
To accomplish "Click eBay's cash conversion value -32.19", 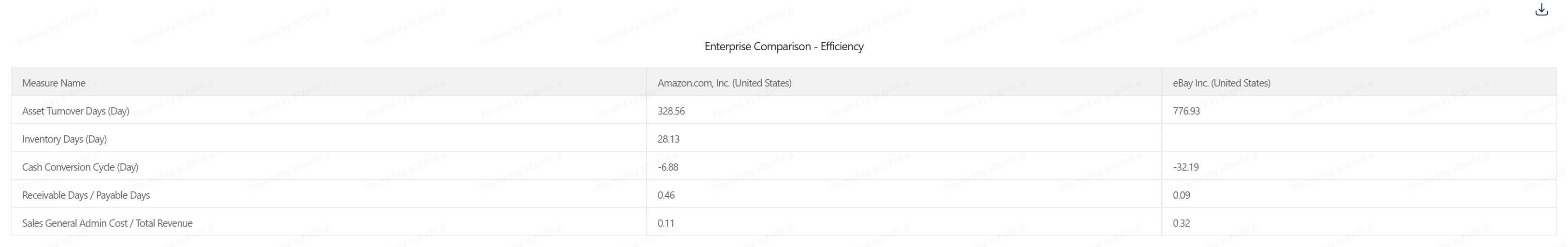I will [1186, 167].
